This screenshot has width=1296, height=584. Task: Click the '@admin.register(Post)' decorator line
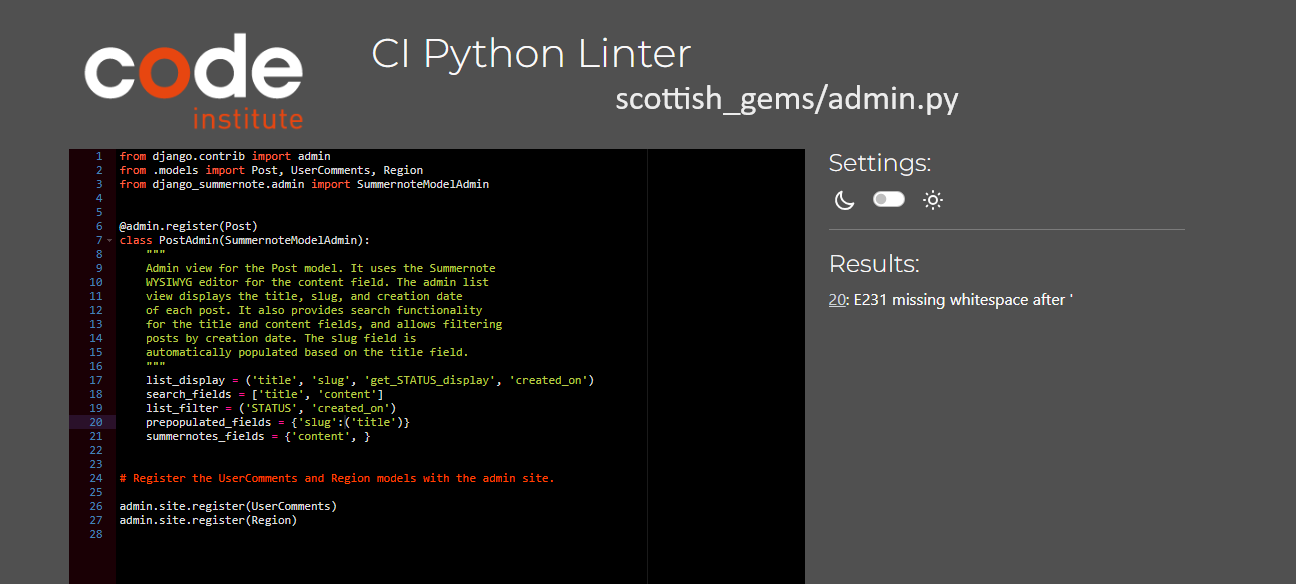coord(188,226)
